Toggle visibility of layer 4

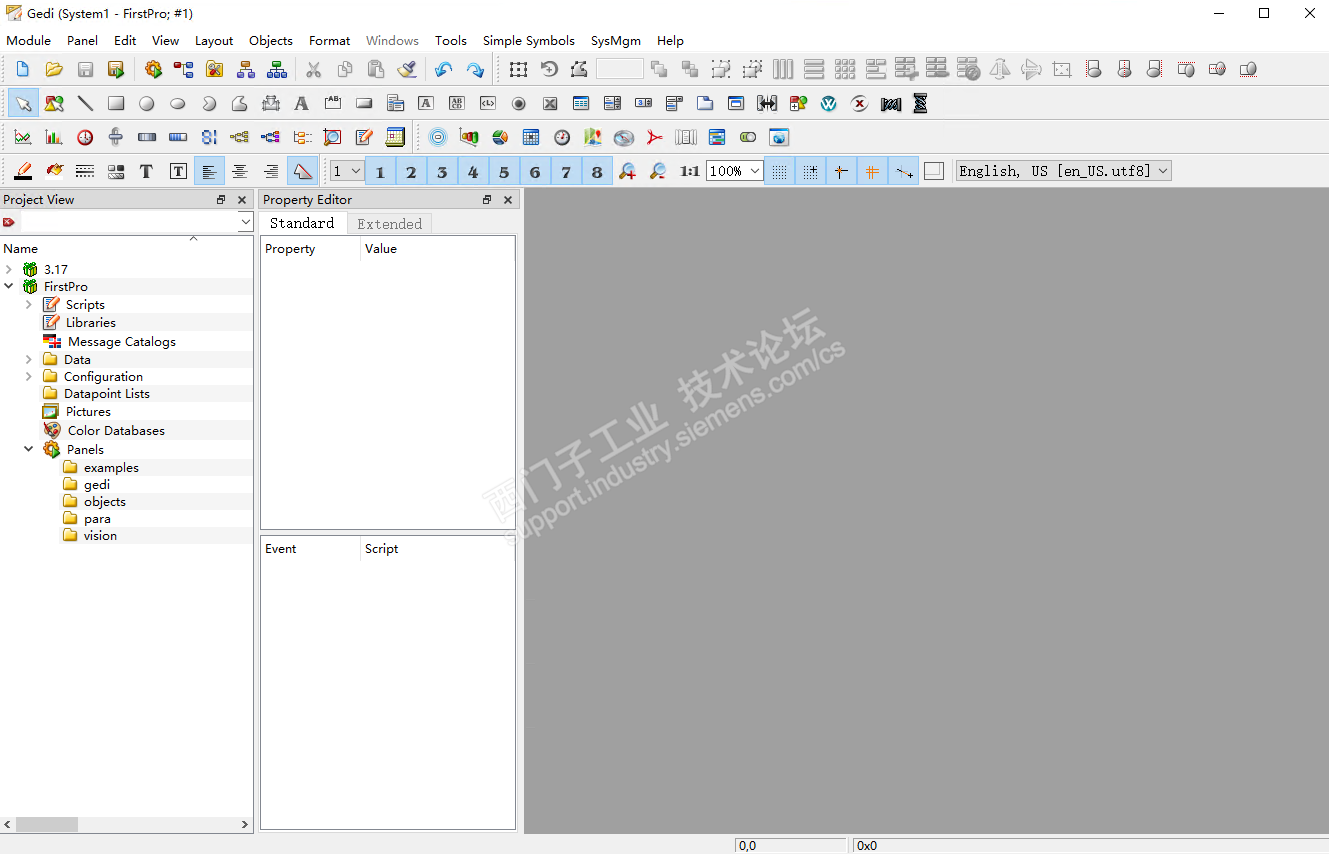click(x=473, y=171)
